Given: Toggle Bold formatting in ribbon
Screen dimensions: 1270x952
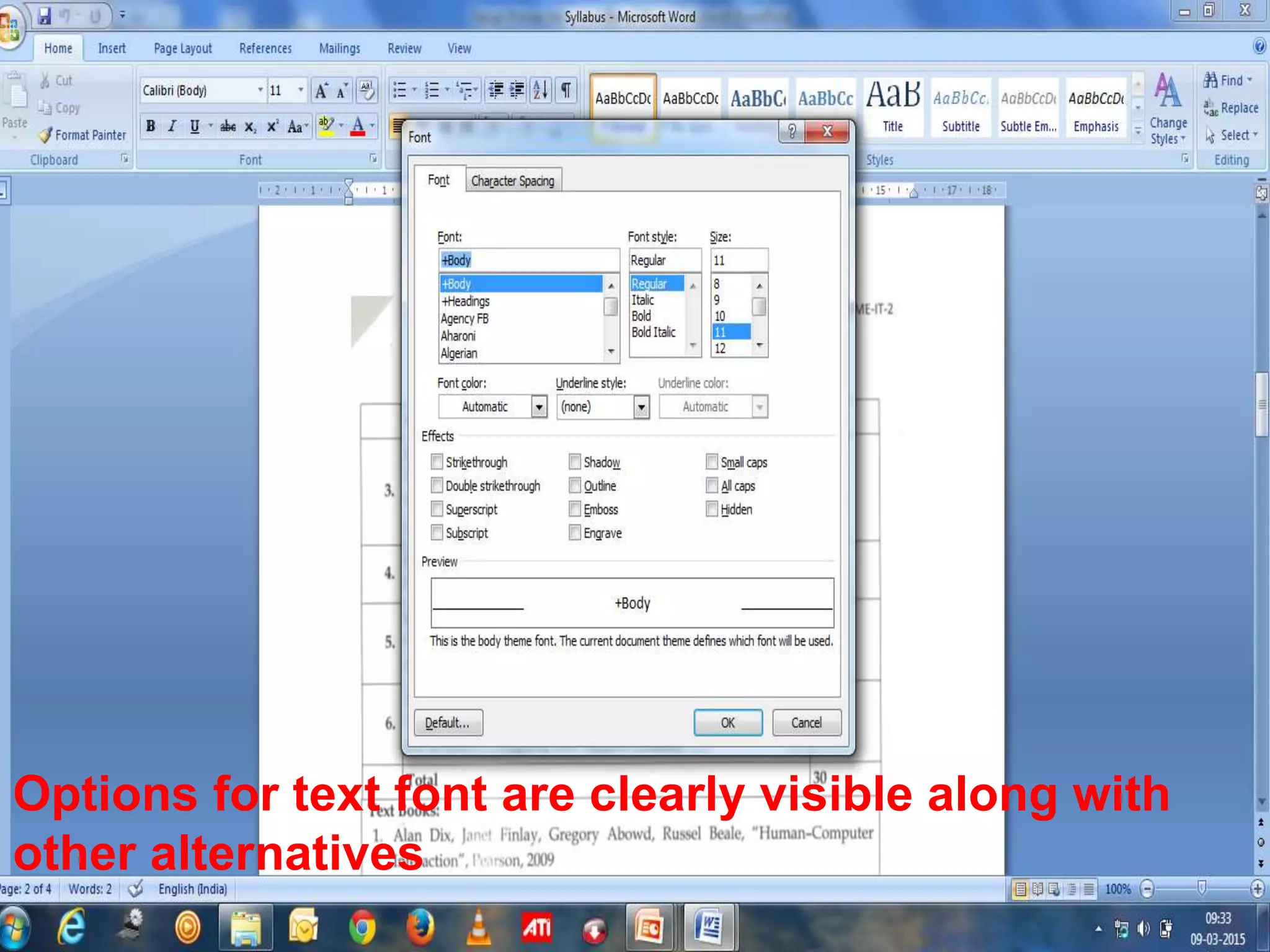Looking at the screenshot, I should [x=151, y=126].
